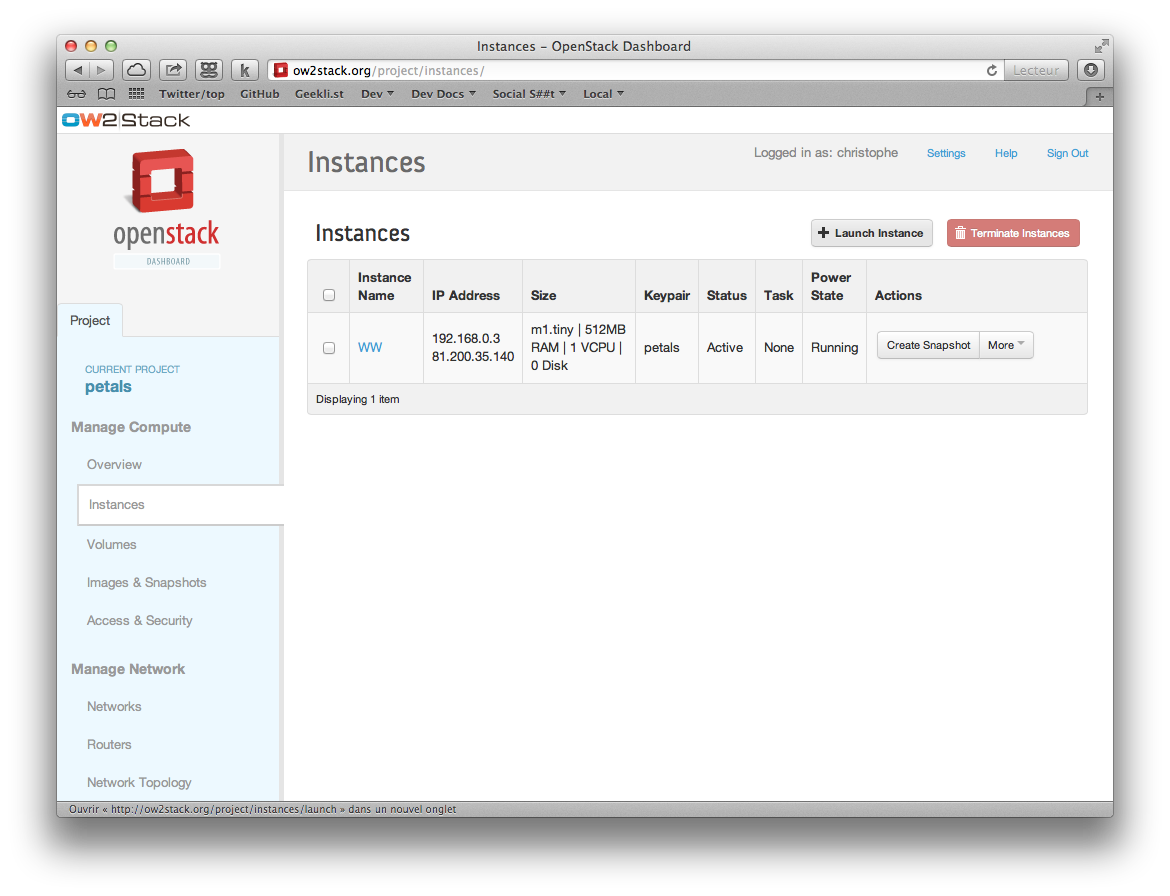This screenshot has width=1170, height=896.
Task: Go back with the browser back arrow
Action: tap(78, 70)
